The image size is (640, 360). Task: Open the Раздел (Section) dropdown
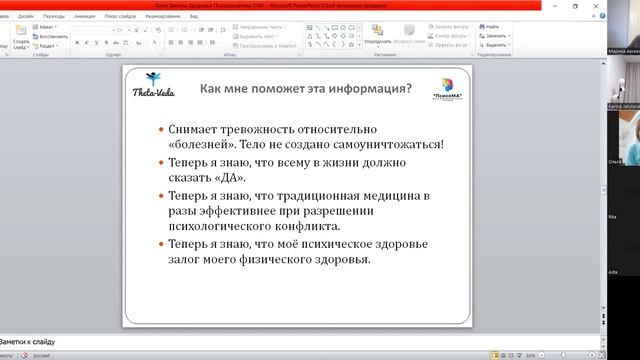coord(46,46)
